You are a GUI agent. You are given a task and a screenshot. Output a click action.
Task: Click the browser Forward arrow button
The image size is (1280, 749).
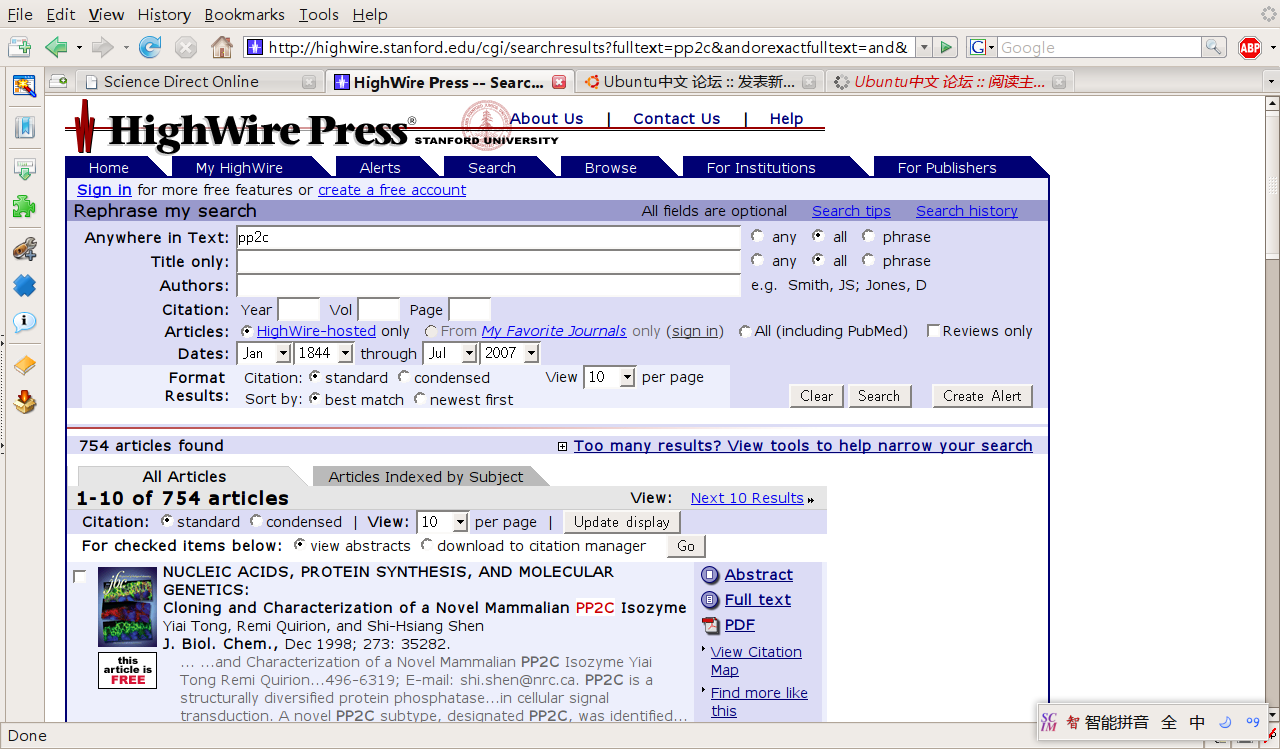(x=102, y=47)
